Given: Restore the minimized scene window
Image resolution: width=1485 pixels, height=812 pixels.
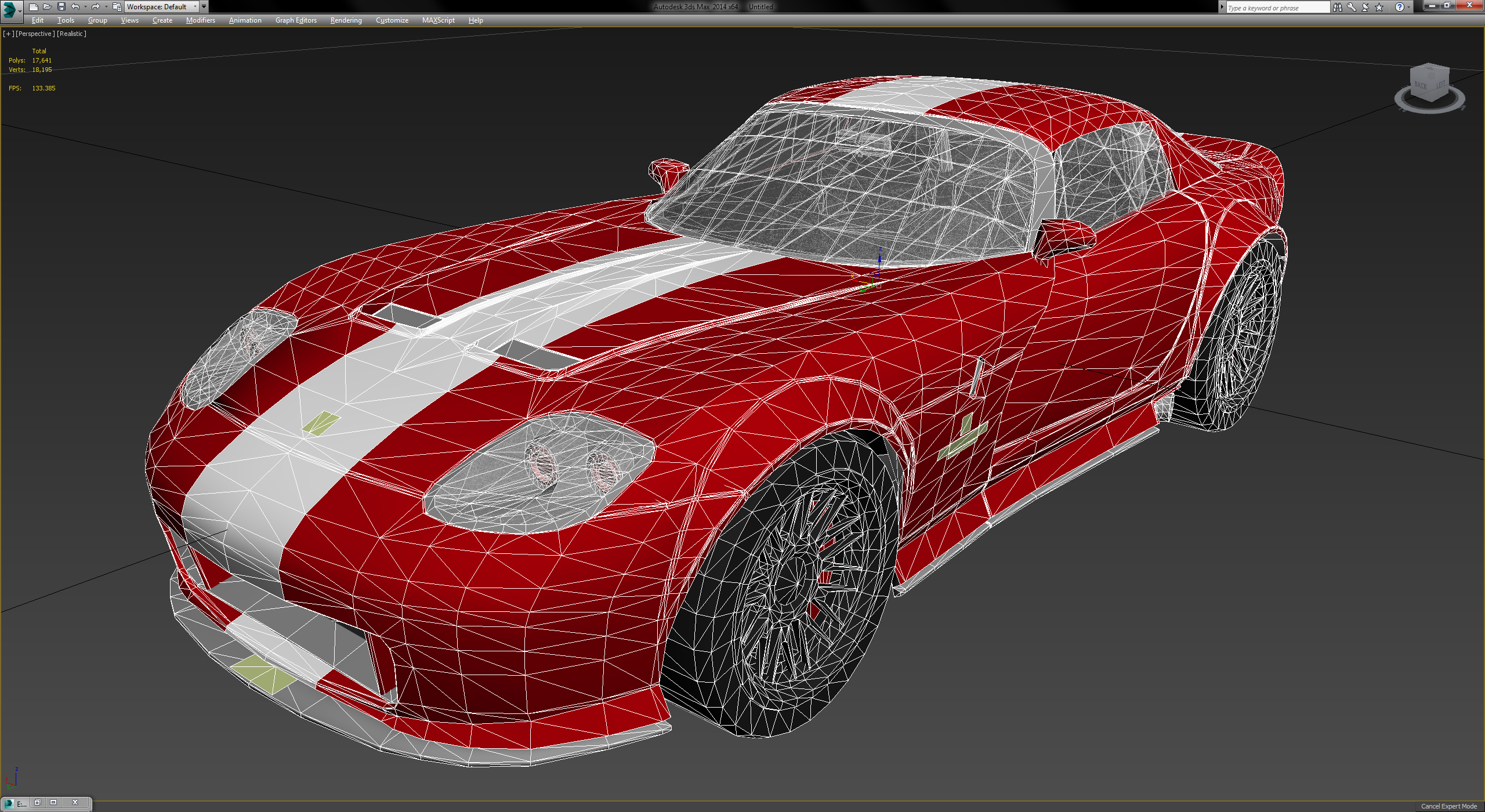Looking at the screenshot, I should point(38,802).
